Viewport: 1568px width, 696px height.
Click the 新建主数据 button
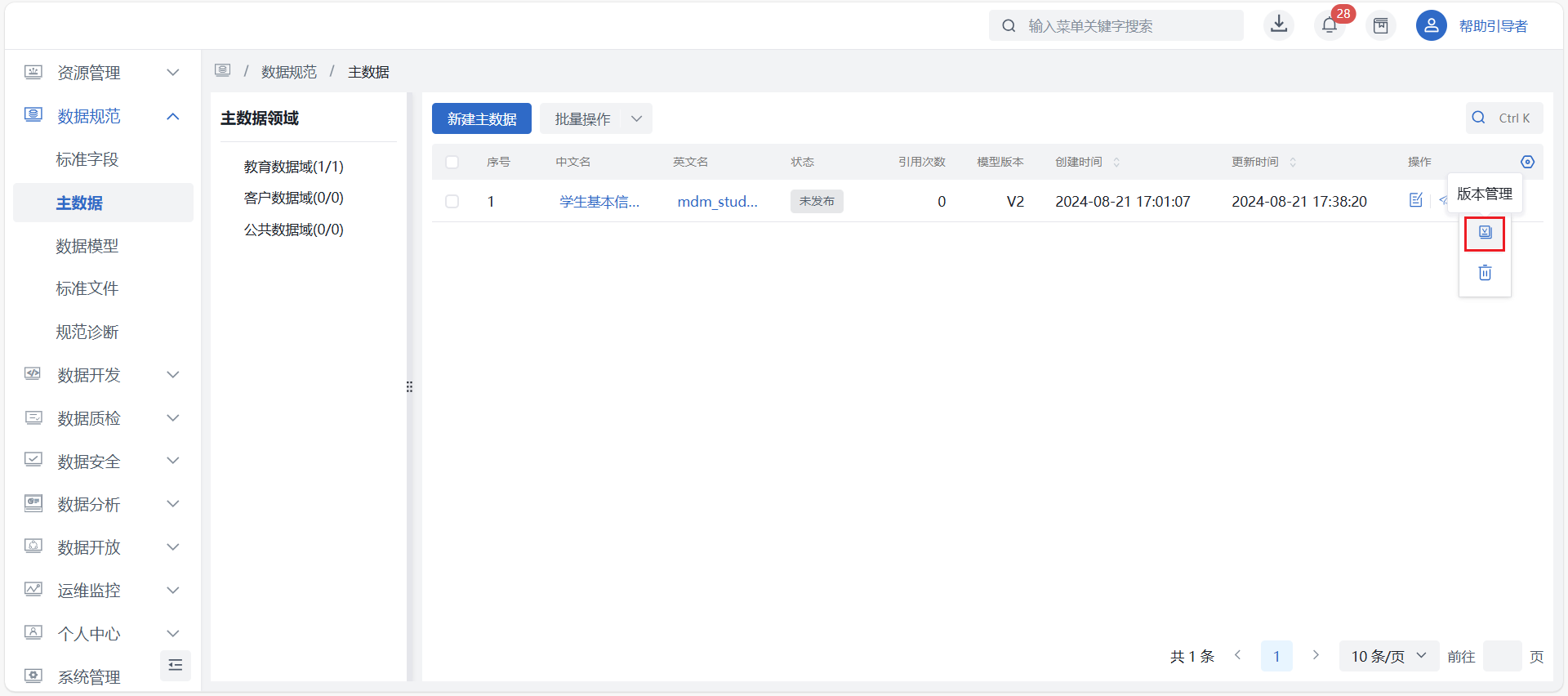click(481, 119)
